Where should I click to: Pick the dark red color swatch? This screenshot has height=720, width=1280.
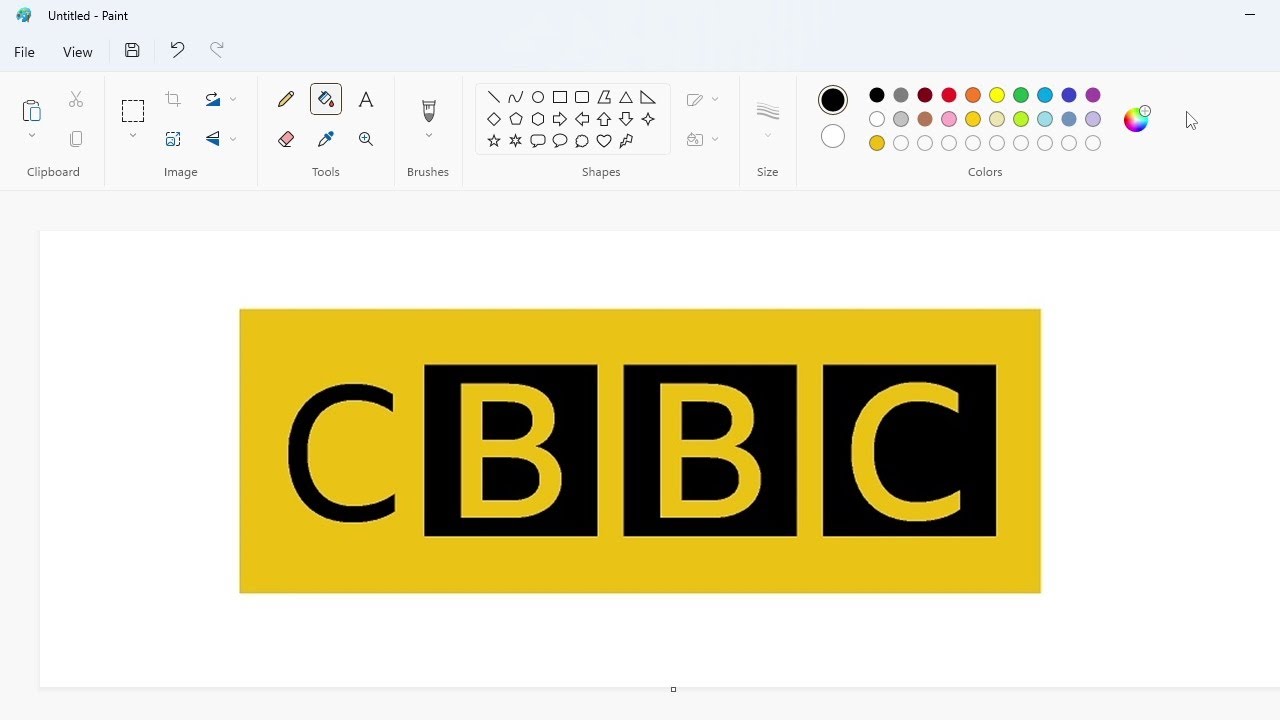point(925,95)
